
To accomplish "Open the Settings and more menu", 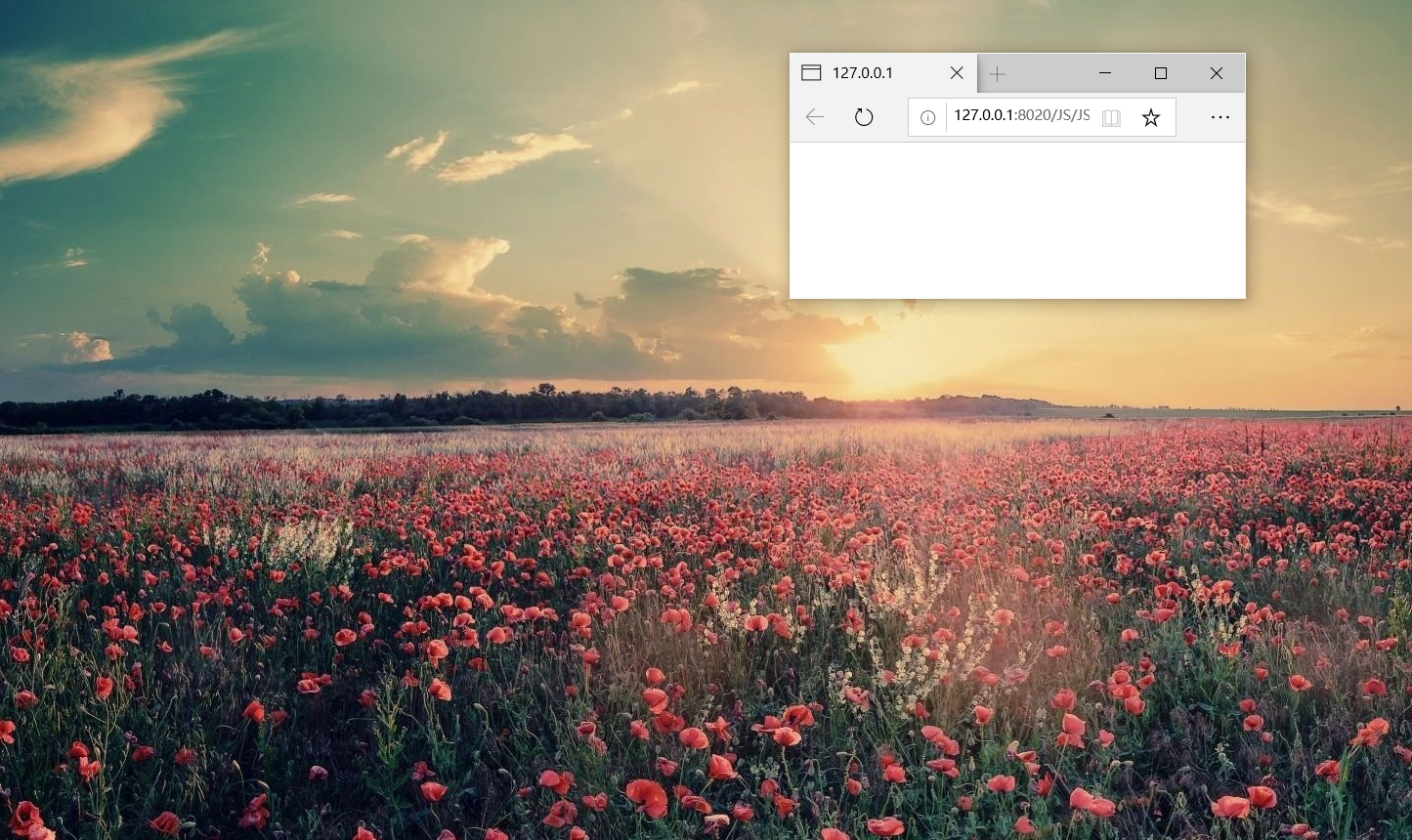I will click(x=1220, y=117).
